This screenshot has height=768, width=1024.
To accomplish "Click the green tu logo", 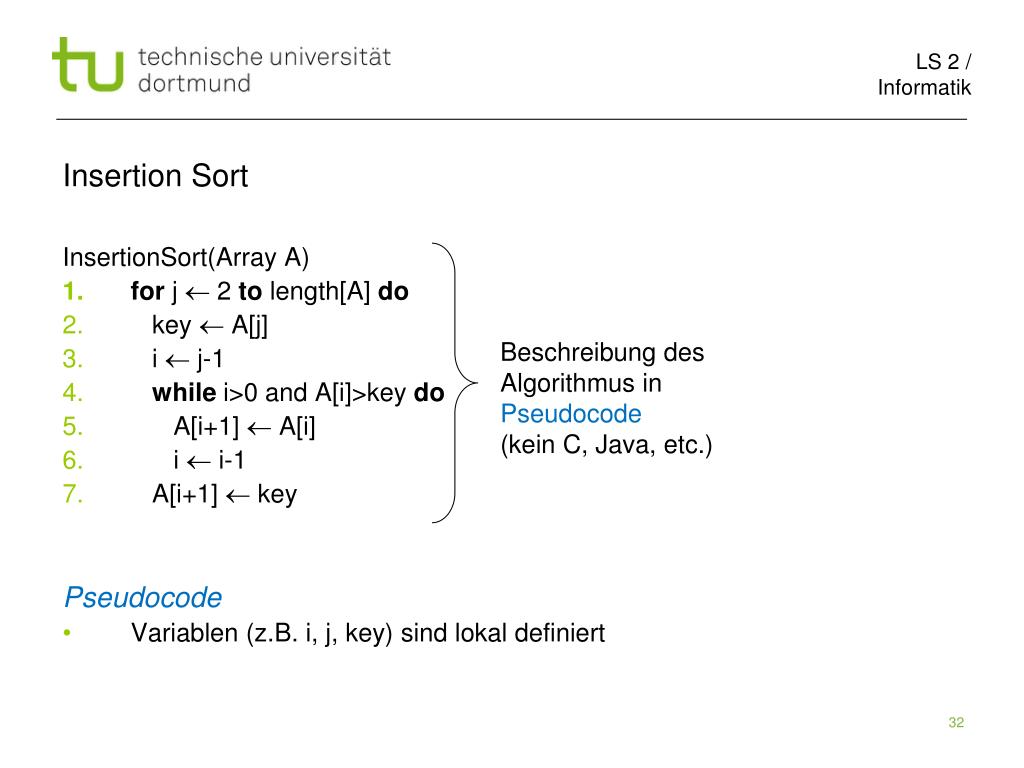I will tap(88, 64).
